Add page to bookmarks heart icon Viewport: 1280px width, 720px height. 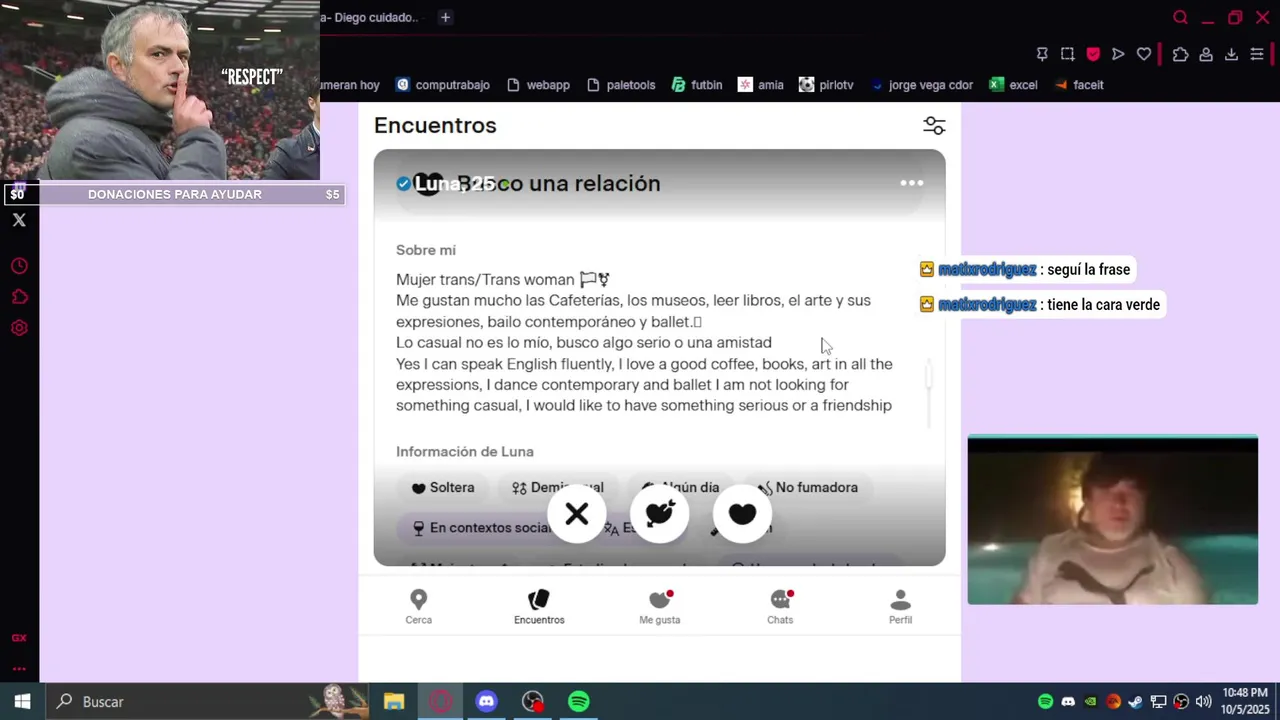(x=1144, y=54)
